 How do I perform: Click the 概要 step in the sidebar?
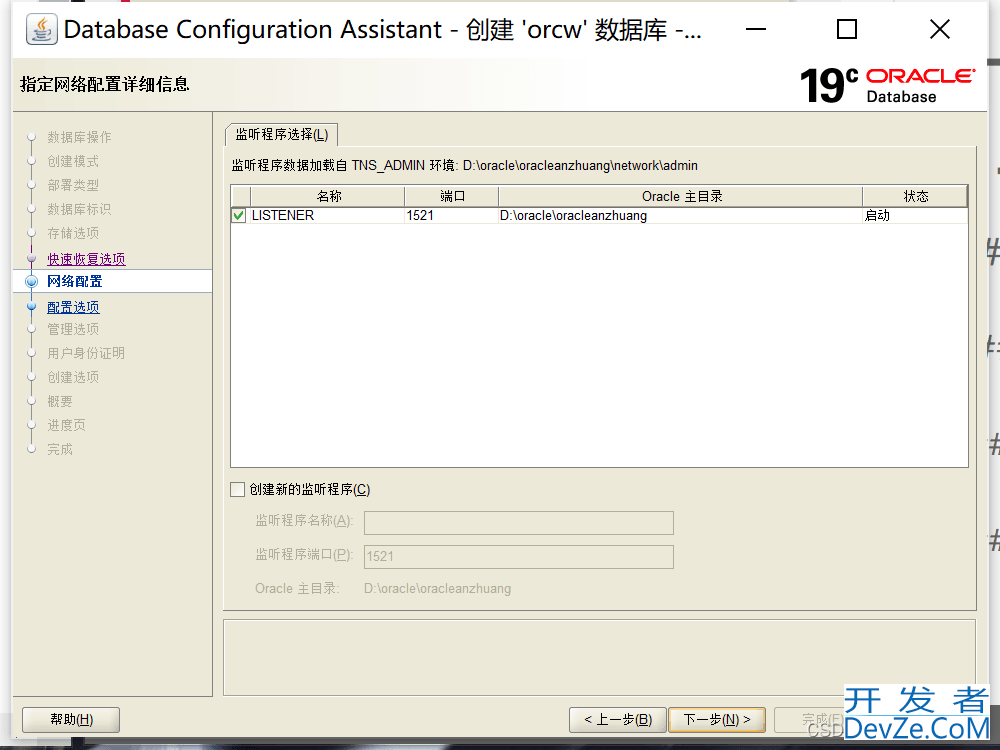60,401
